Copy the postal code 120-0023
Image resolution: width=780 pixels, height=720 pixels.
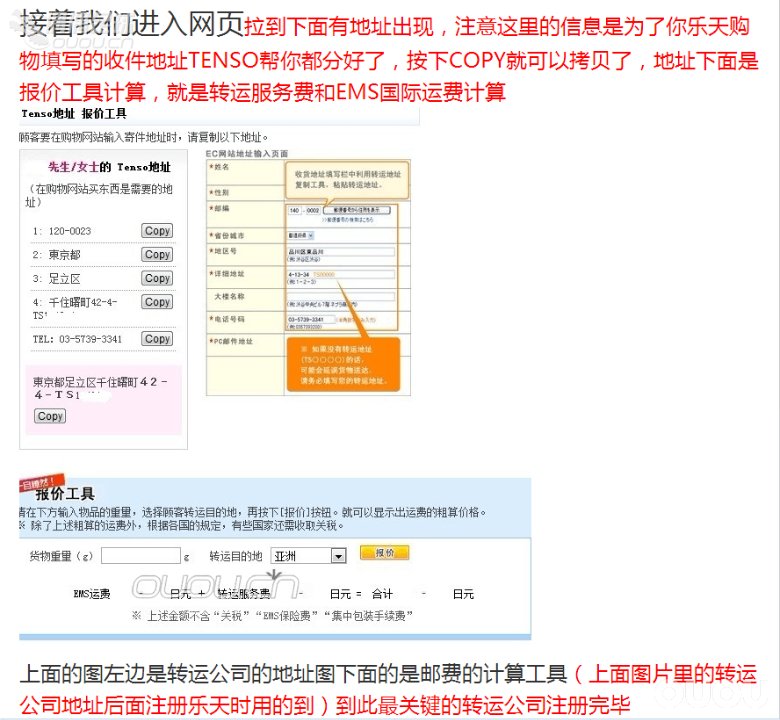pyautogui.click(x=157, y=231)
